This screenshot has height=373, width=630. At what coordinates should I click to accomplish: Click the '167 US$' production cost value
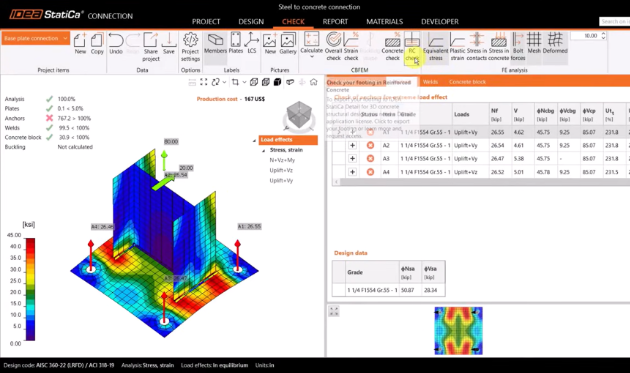point(254,99)
